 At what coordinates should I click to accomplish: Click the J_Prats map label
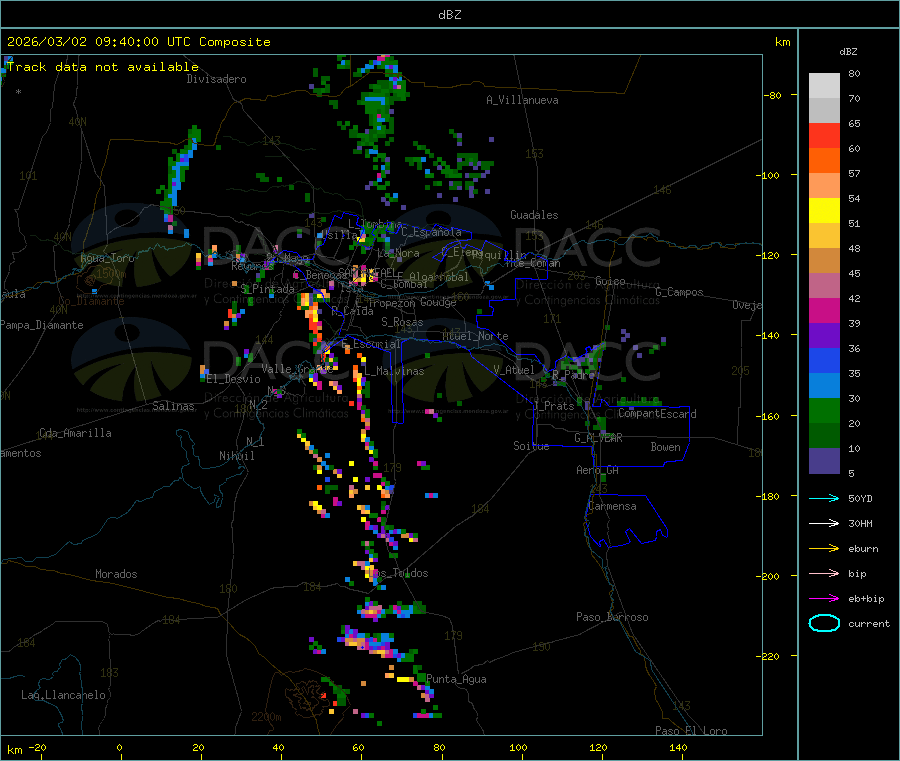tap(553, 406)
